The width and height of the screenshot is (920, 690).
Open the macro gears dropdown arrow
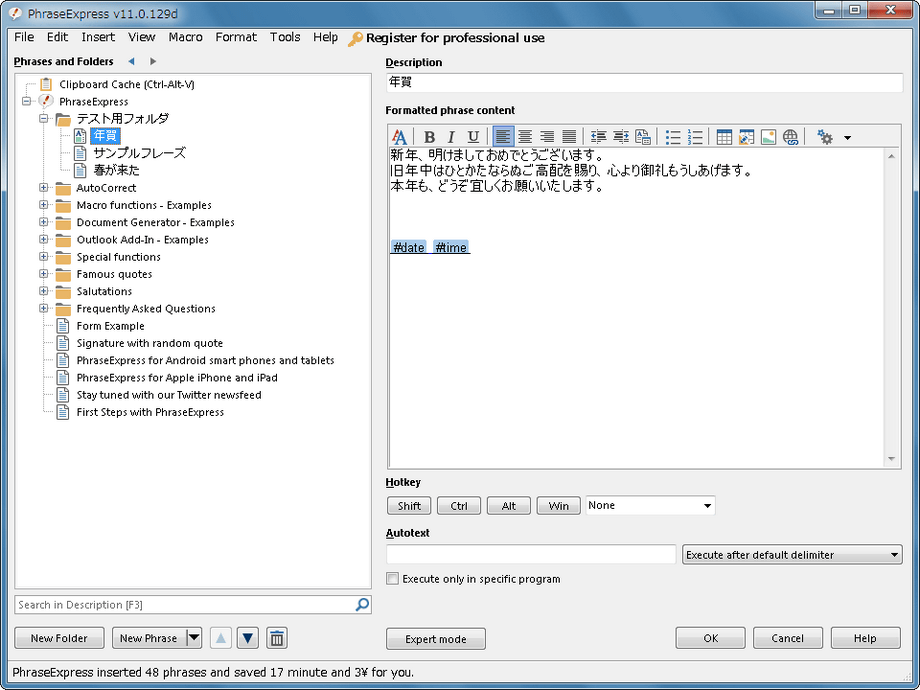click(847, 138)
